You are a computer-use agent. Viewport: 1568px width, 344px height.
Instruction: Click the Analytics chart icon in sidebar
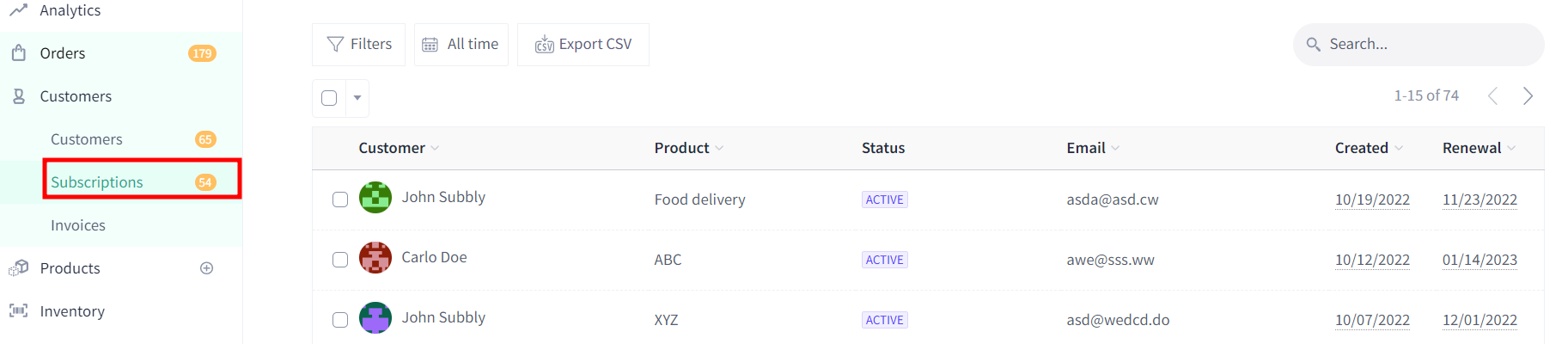click(18, 9)
